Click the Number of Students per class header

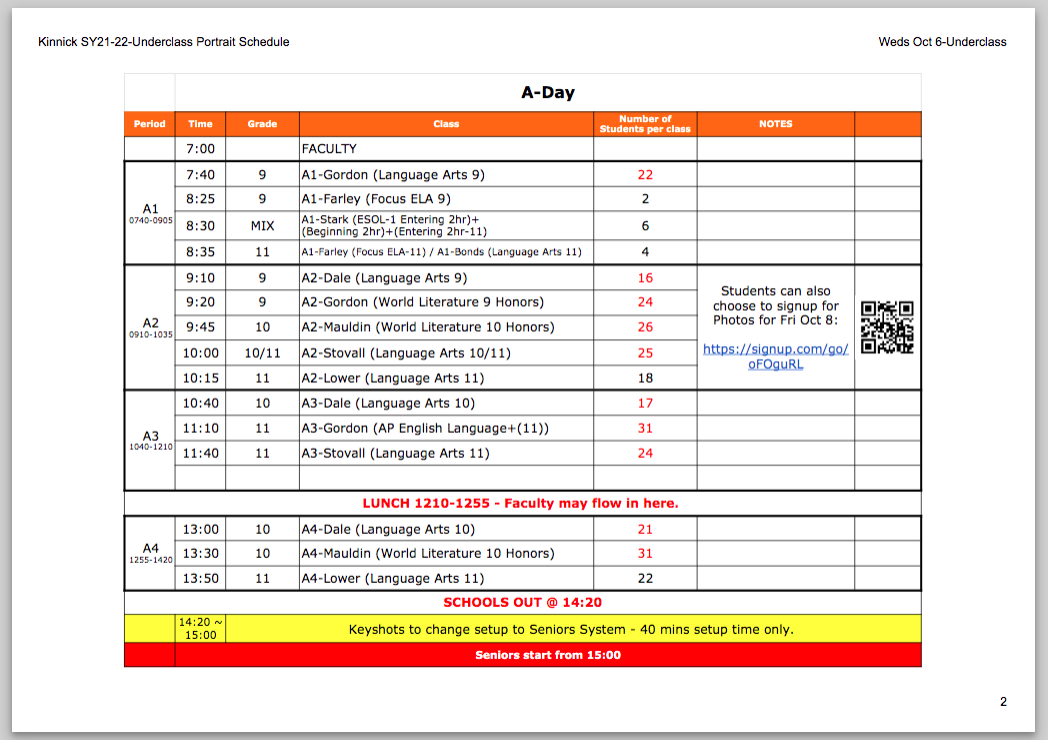[x=645, y=124]
